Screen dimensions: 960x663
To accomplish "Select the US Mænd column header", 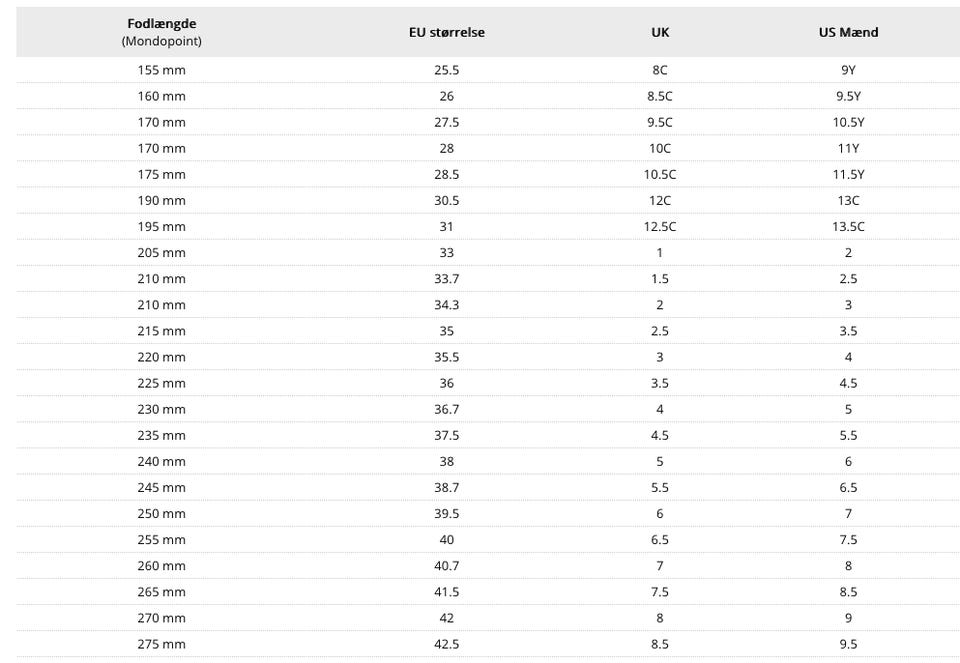I will (848, 32).
